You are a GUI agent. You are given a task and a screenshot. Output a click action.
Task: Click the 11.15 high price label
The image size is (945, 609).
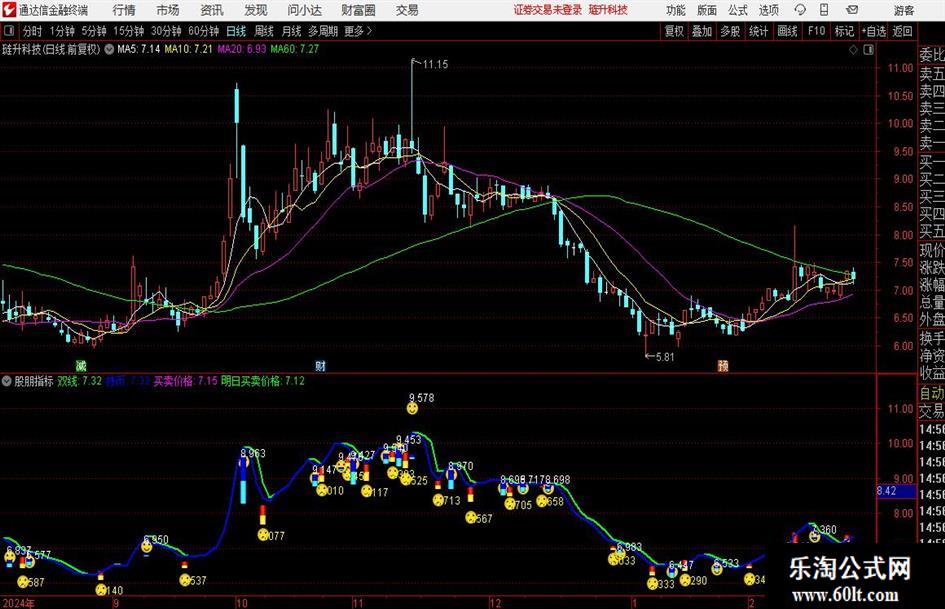pyautogui.click(x=435, y=65)
